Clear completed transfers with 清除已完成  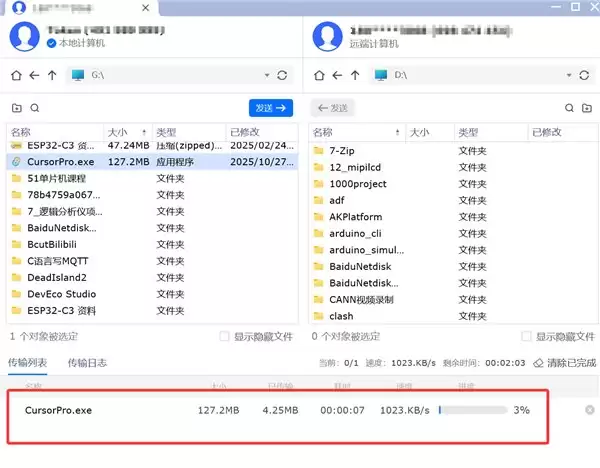[565, 363]
